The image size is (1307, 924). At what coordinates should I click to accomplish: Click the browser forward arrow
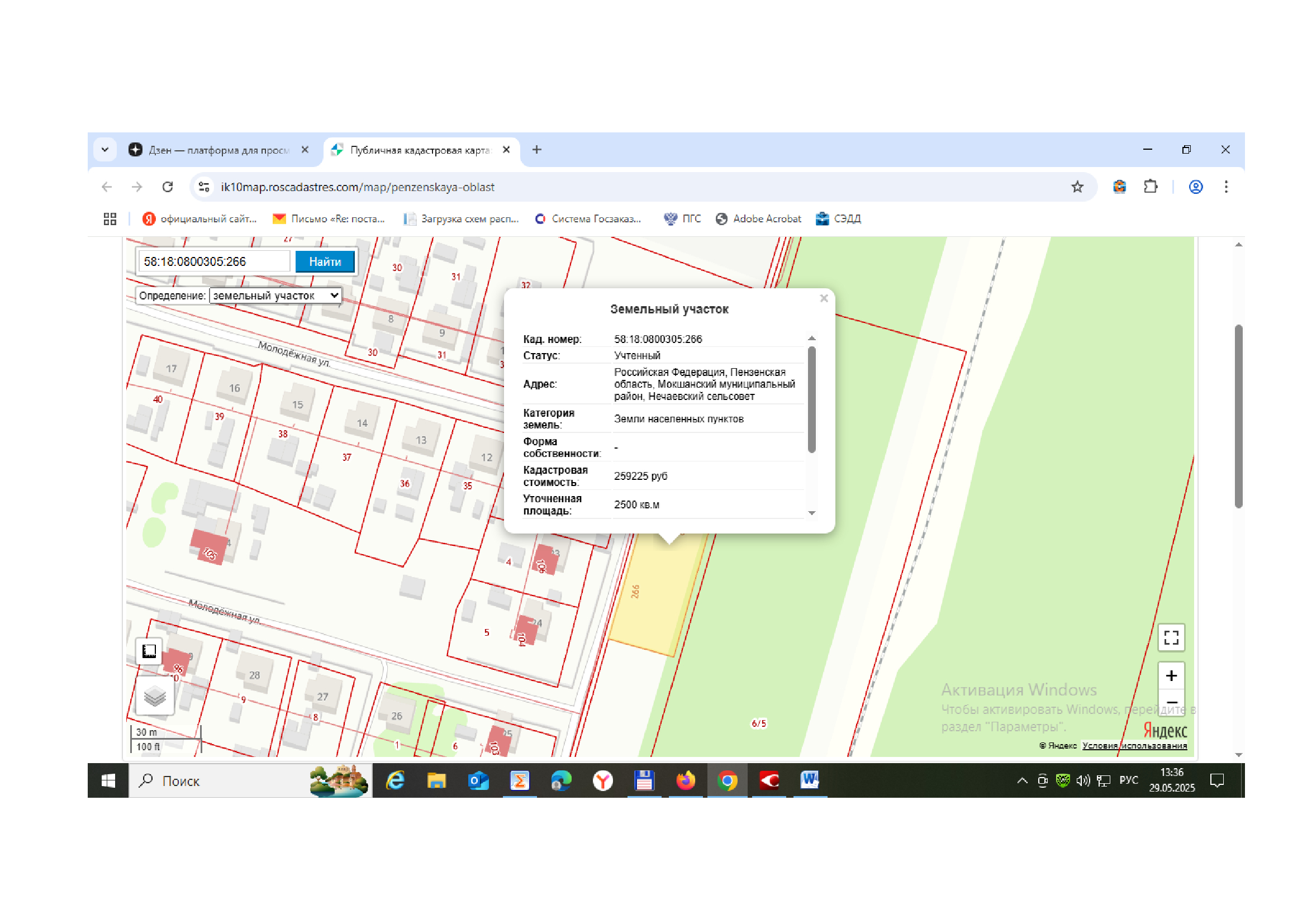click(x=136, y=187)
